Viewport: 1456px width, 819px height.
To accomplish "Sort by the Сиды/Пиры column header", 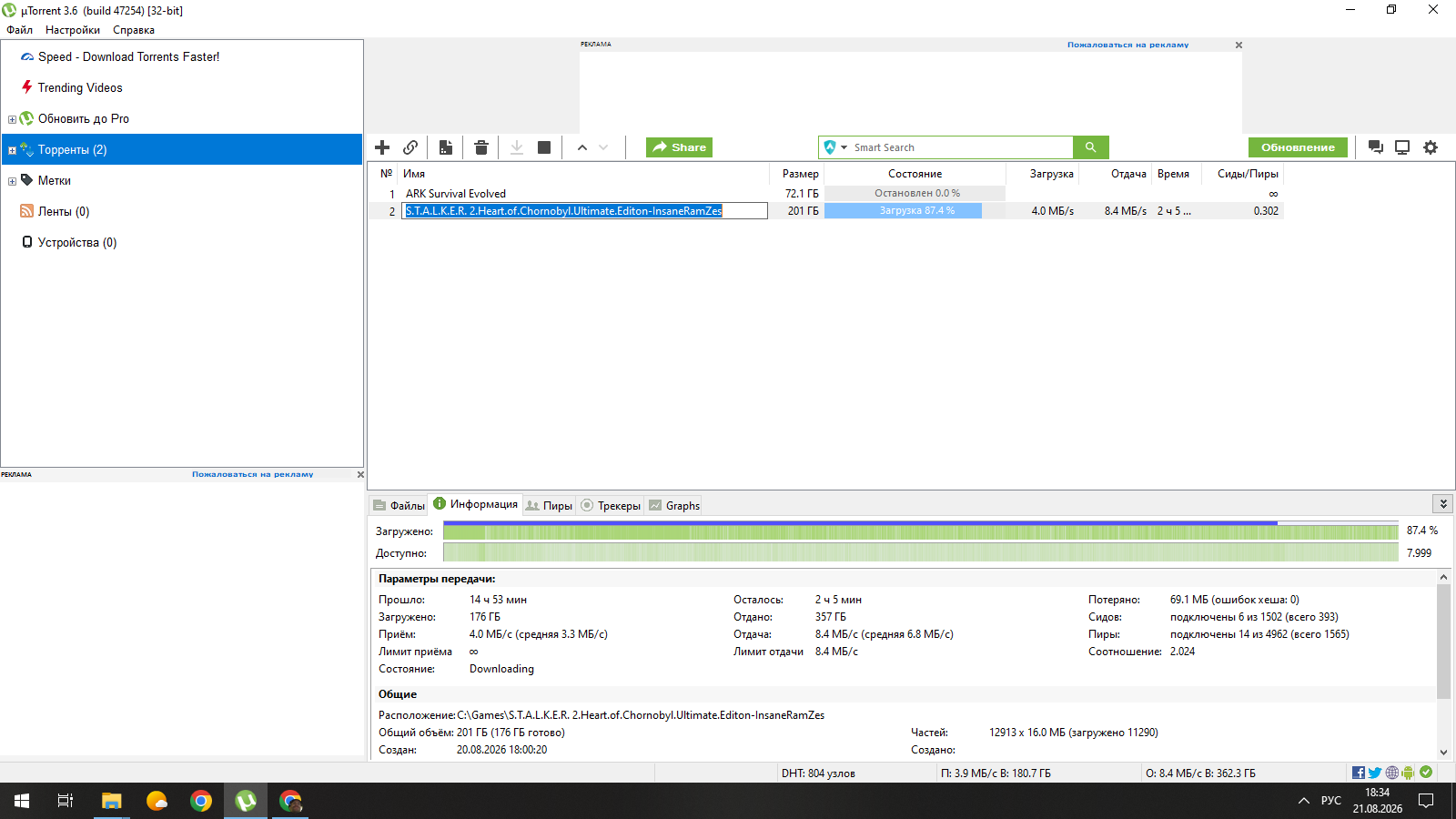I will (x=1243, y=174).
